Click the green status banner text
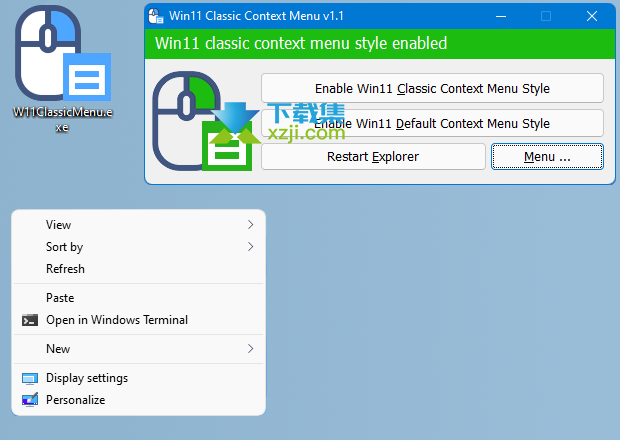The image size is (620, 440). pyautogui.click(x=301, y=43)
